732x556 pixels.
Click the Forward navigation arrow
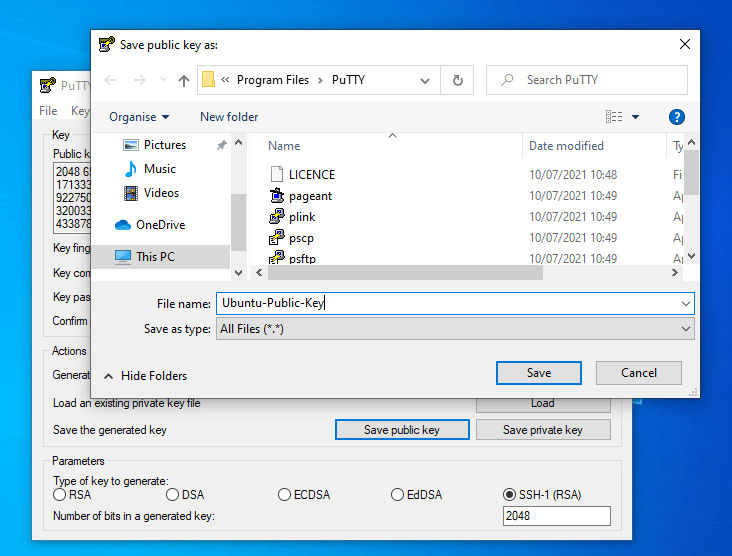[140, 80]
